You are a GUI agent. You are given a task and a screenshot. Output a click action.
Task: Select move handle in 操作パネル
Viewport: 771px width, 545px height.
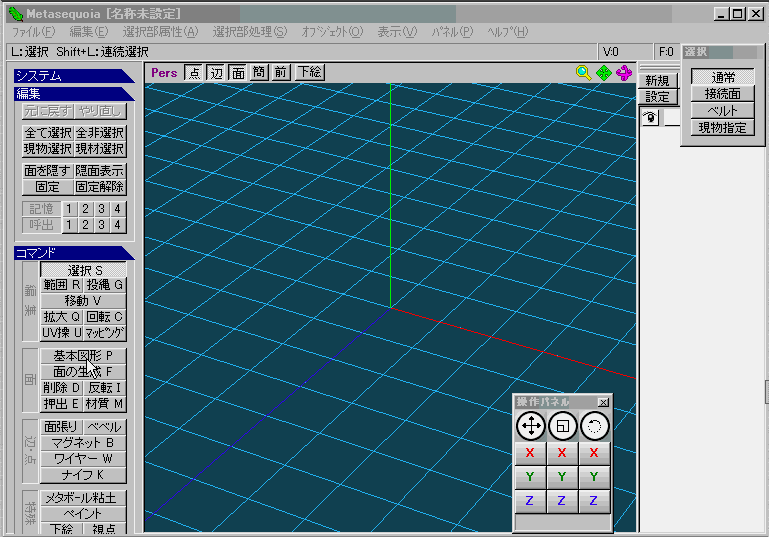(x=531, y=426)
